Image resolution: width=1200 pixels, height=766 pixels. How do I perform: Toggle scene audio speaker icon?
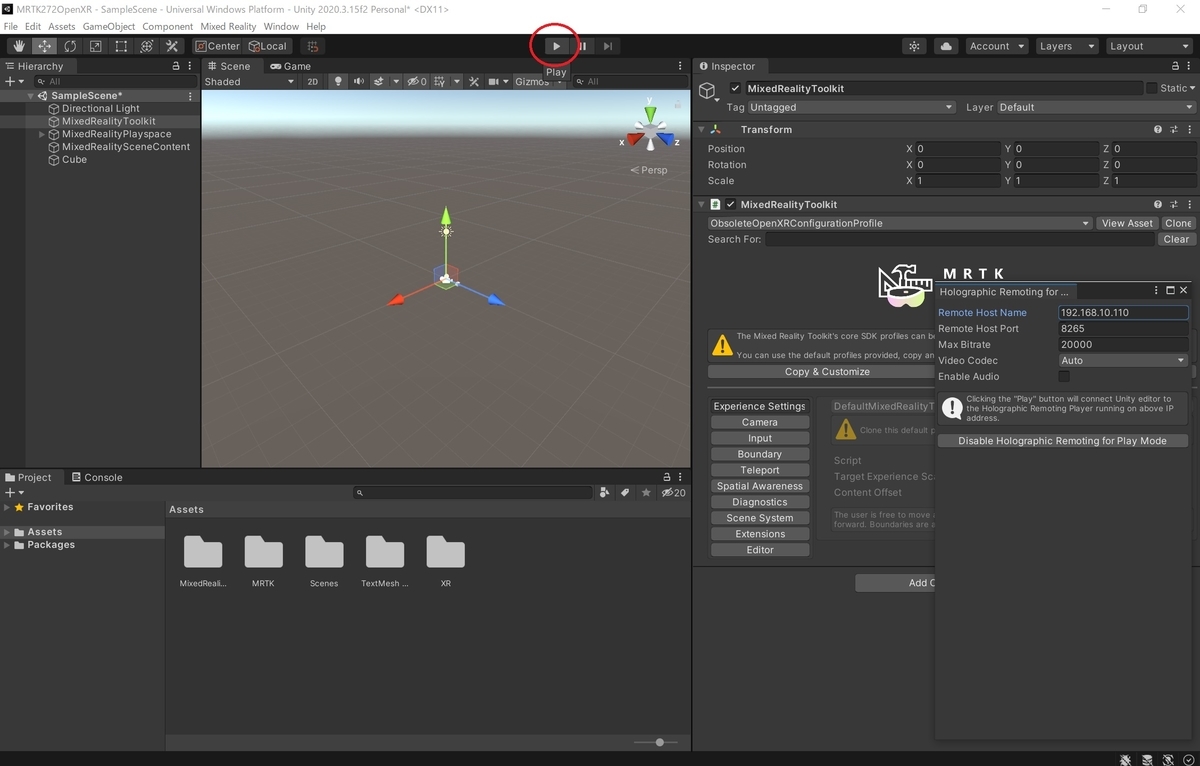pyautogui.click(x=359, y=82)
